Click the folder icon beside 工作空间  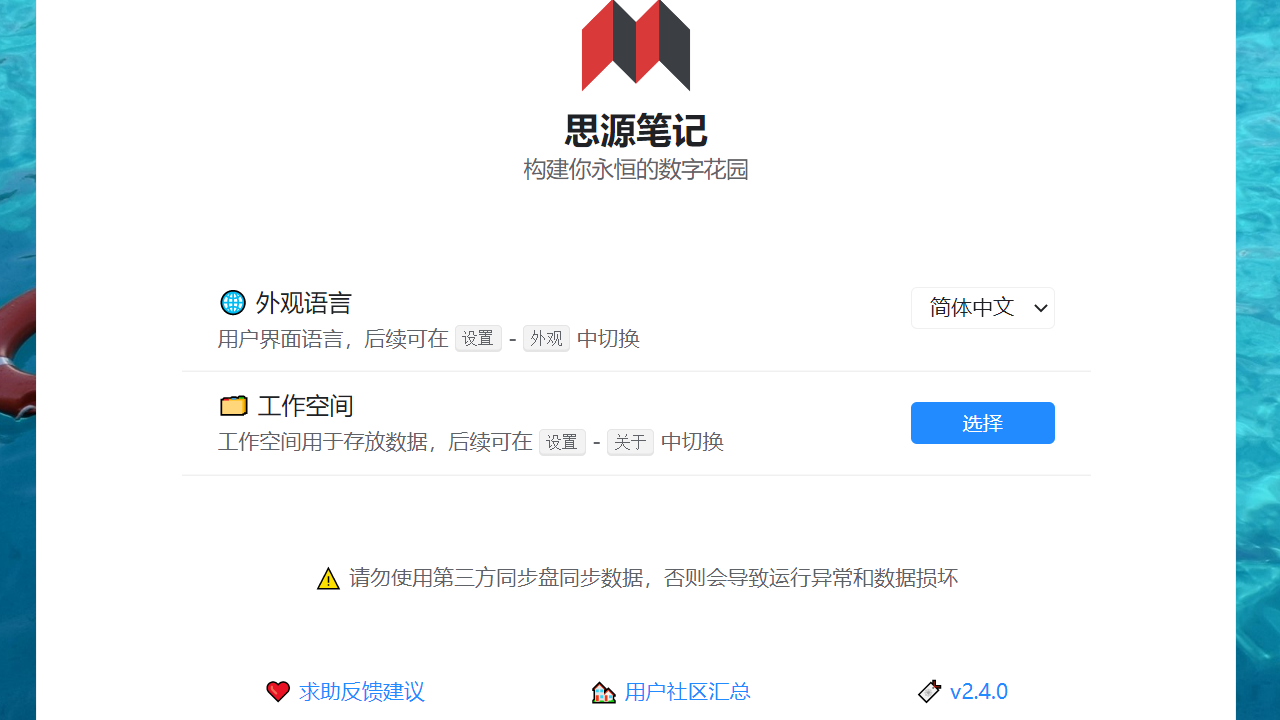[x=233, y=405]
